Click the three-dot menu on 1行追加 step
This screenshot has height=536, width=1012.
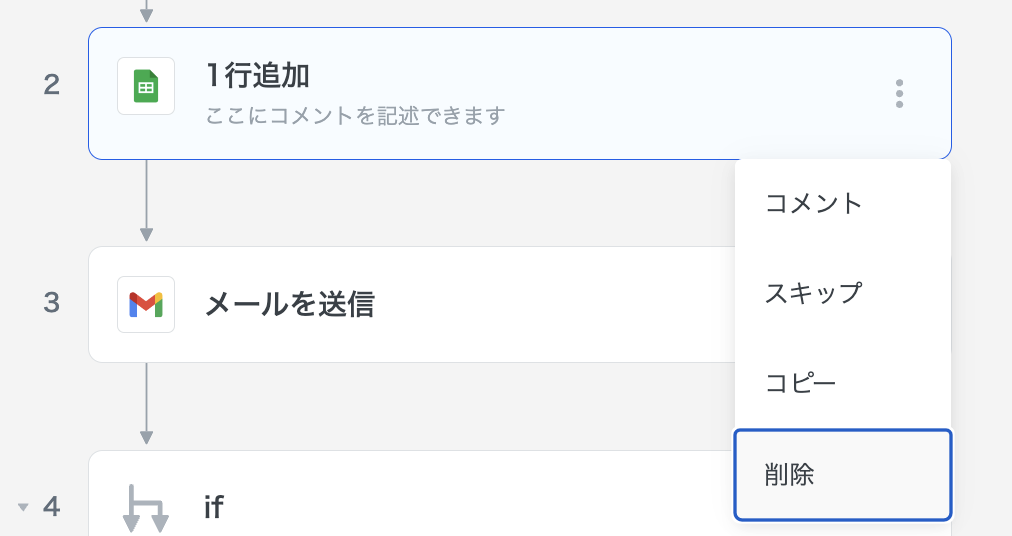pyautogui.click(x=899, y=93)
